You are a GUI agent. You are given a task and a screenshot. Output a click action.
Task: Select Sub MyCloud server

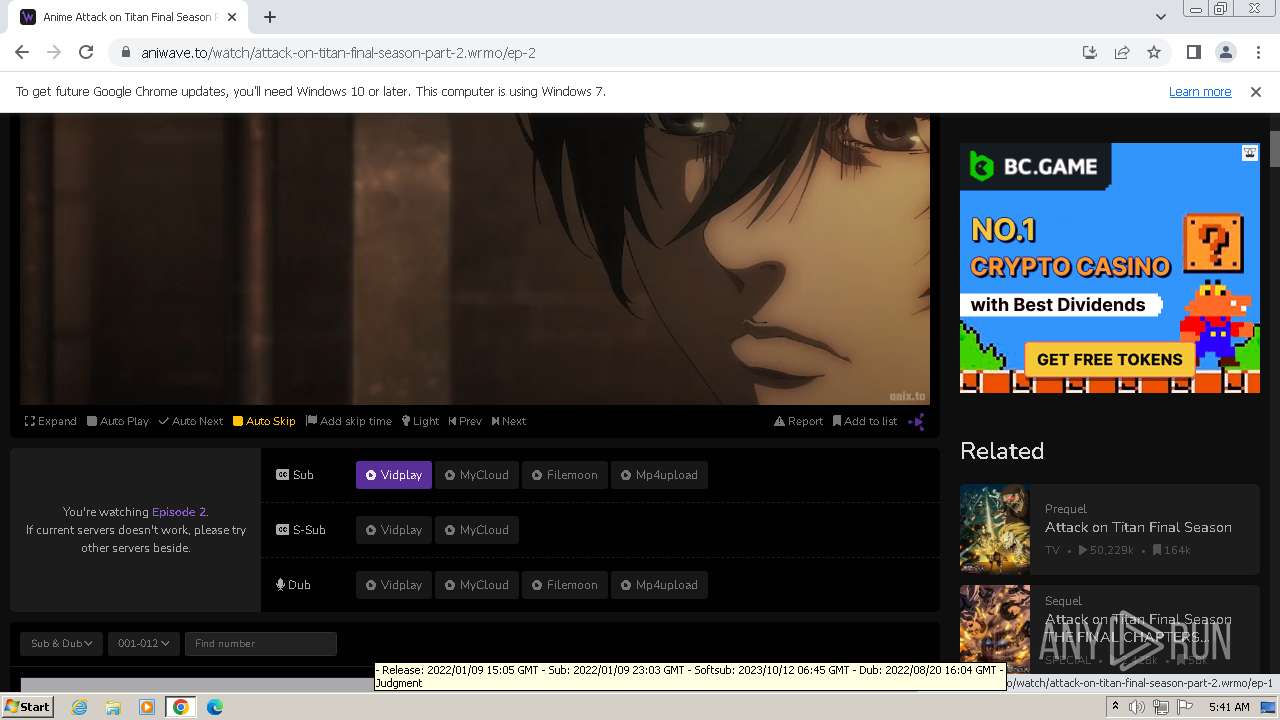point(477,475)
